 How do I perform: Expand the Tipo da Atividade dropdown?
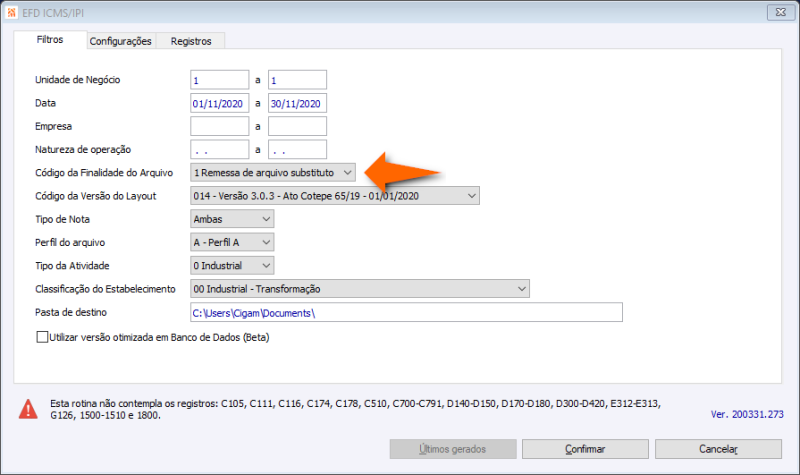(x=232, y=266)
